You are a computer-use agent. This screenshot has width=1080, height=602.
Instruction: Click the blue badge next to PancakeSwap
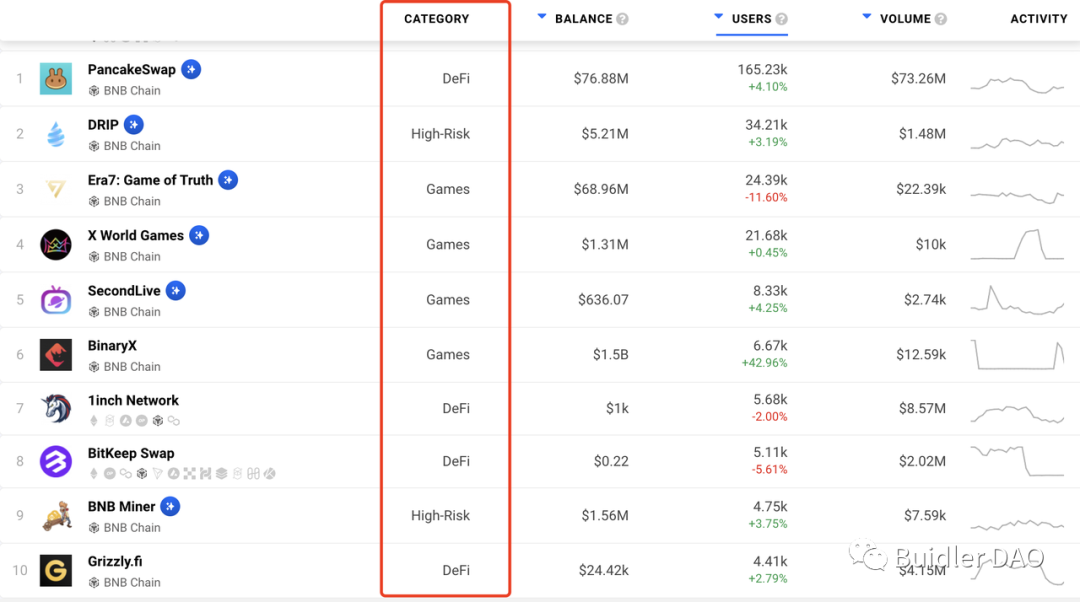coord(191,70)
